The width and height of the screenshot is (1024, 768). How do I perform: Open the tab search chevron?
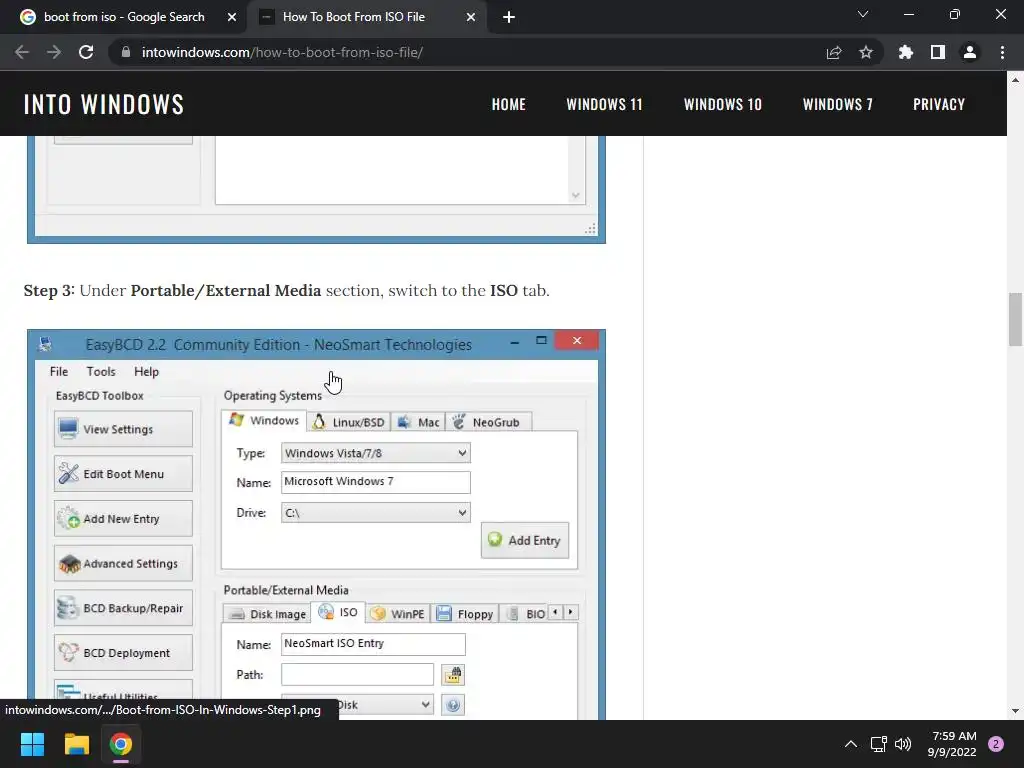pos(863,14)
